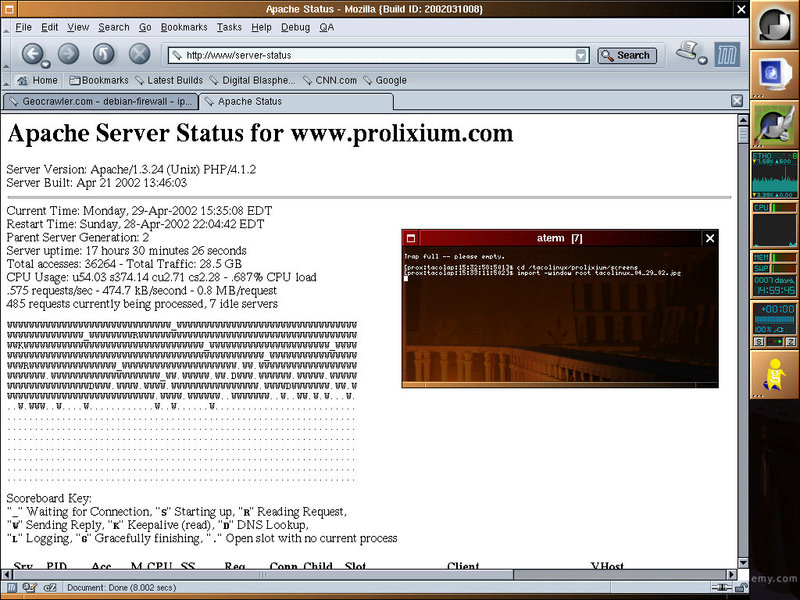The width and height of the screenshot is (800, 600).
Task: Click the vertical scrollbar up arrow
Action: pyautogui.click(x=743, y=120)
